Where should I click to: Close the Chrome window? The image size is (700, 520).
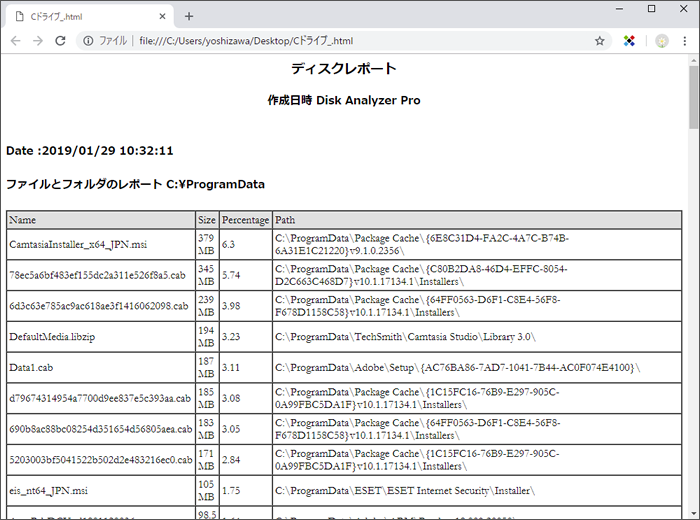[x=683, y=9]
